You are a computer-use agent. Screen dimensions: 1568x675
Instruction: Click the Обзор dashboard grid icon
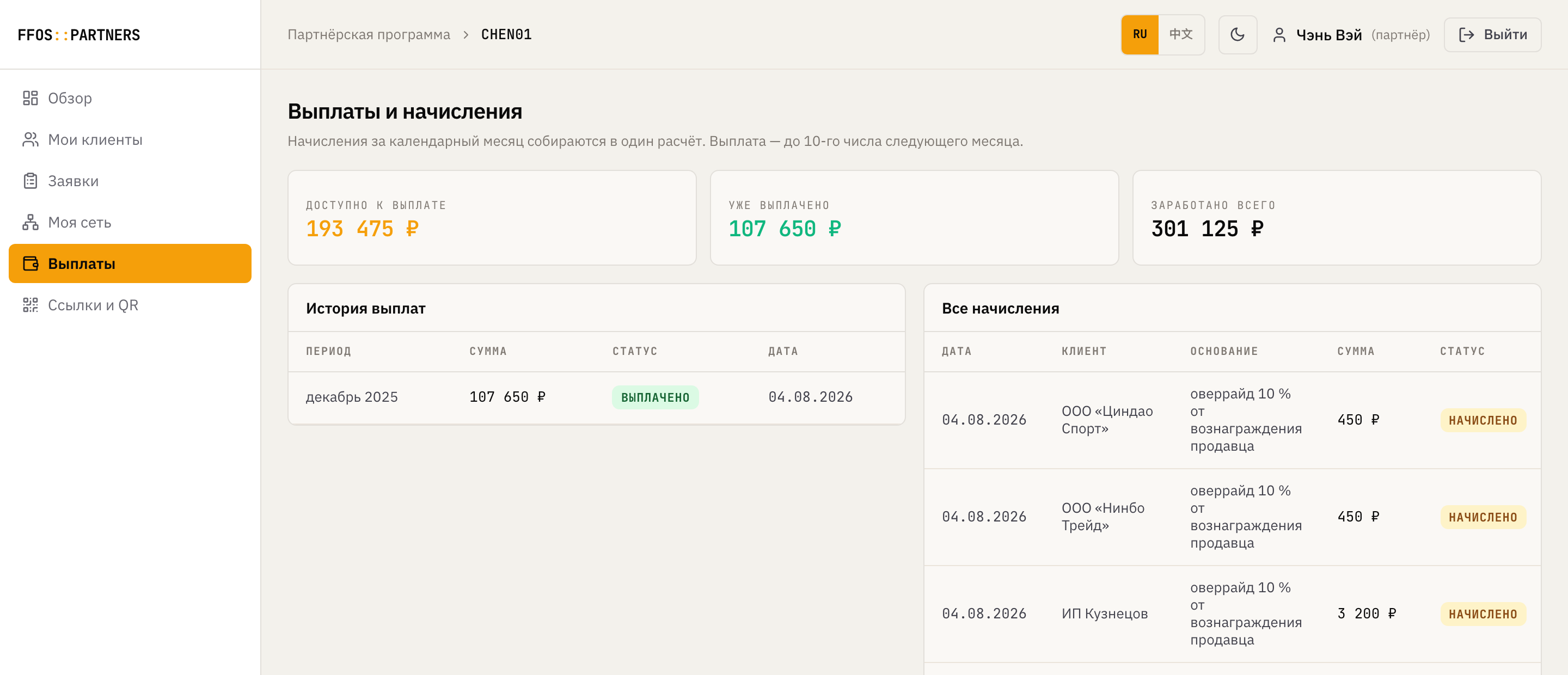30,98
